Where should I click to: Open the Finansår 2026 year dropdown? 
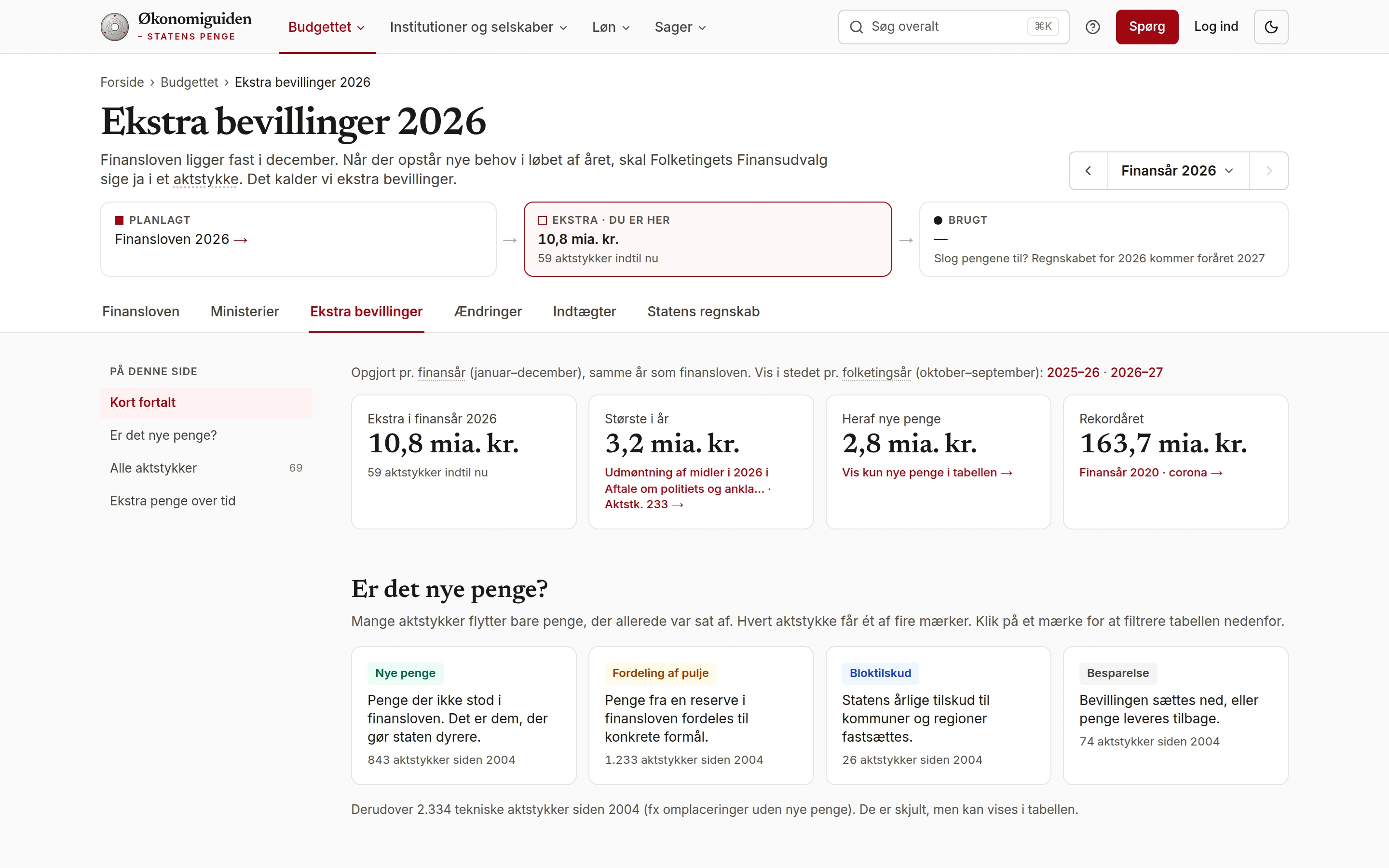click(x=1178, y=171)
